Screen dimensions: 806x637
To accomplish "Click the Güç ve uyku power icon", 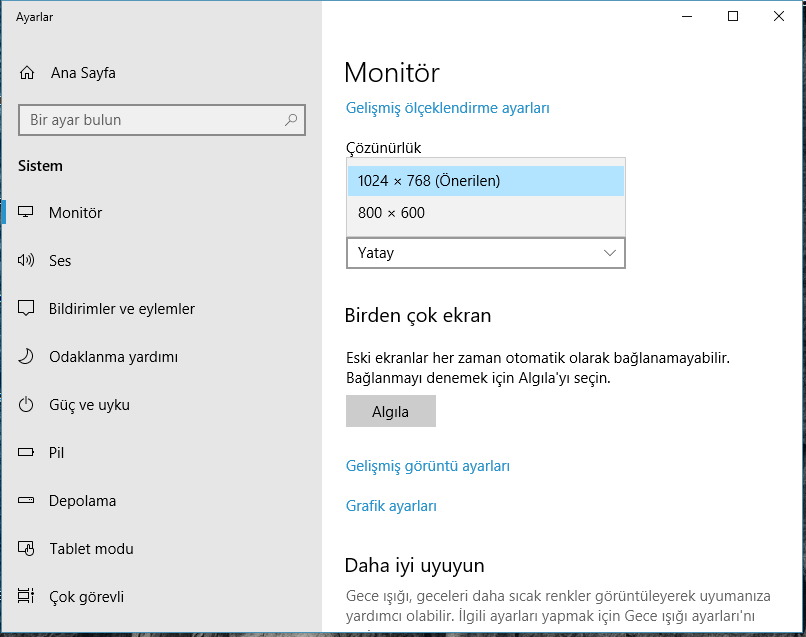I will pos(27,405).
